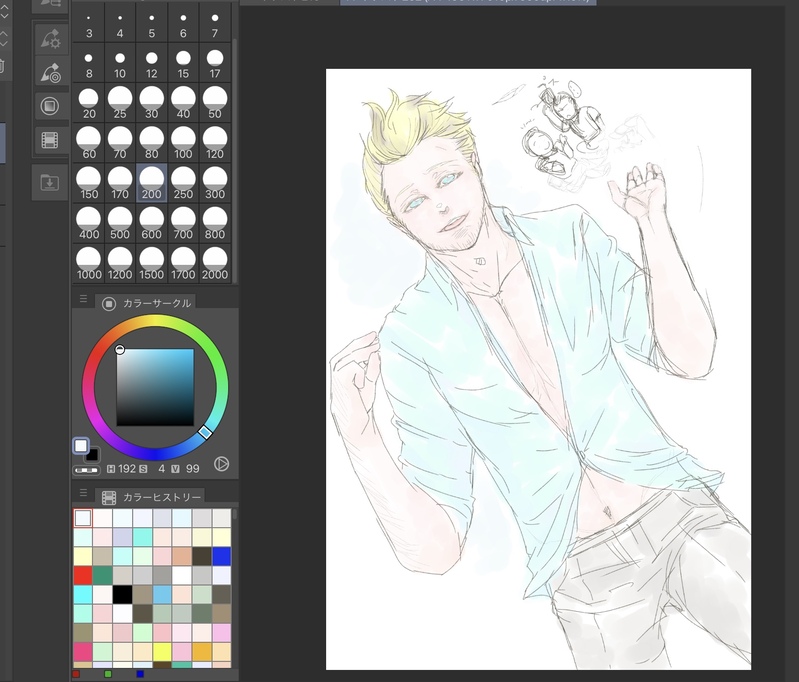The image size is (799, 682).
Task: Apply the 500 brush size
Action: click(120, 223)
